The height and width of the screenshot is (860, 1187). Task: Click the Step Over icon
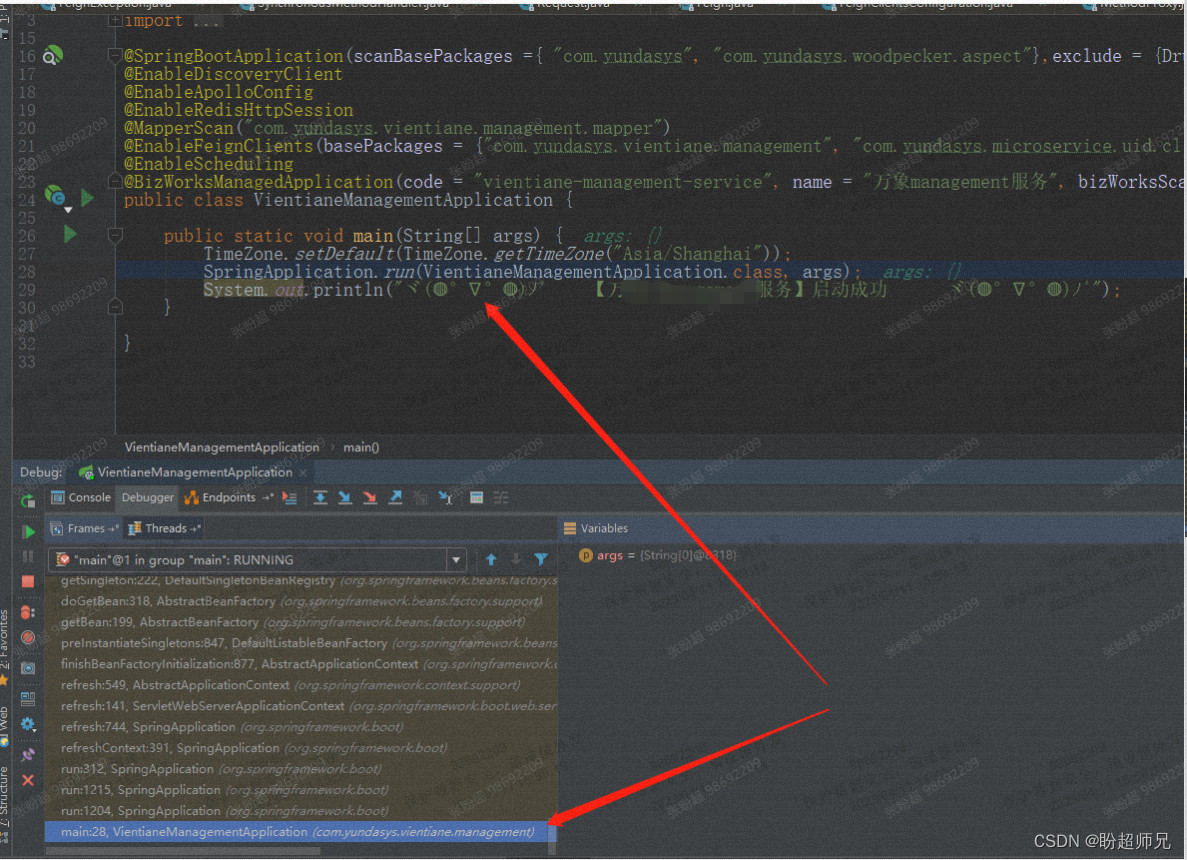320,497
